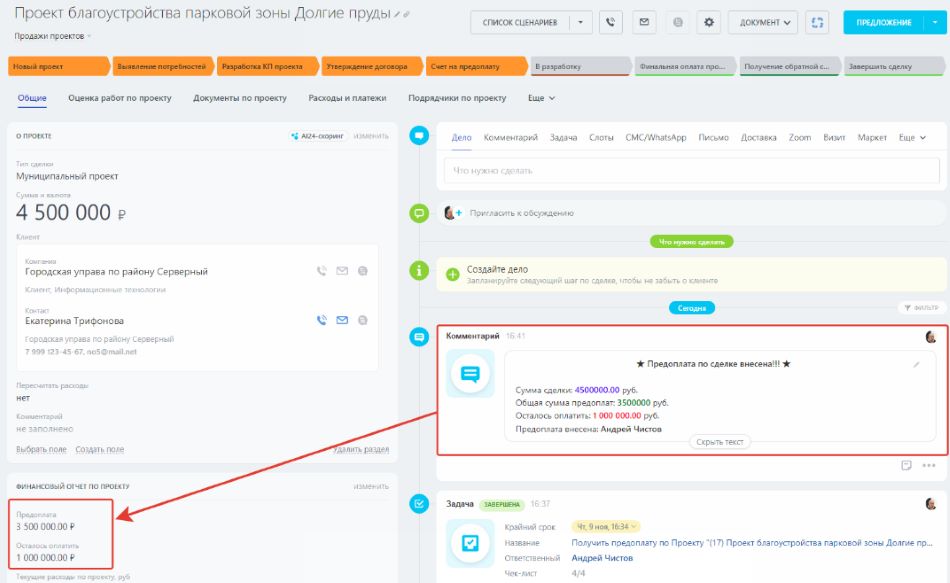Switch to Оценка работ по проекту tab
Screen dimensions: 950x583
tap(120, 98)
